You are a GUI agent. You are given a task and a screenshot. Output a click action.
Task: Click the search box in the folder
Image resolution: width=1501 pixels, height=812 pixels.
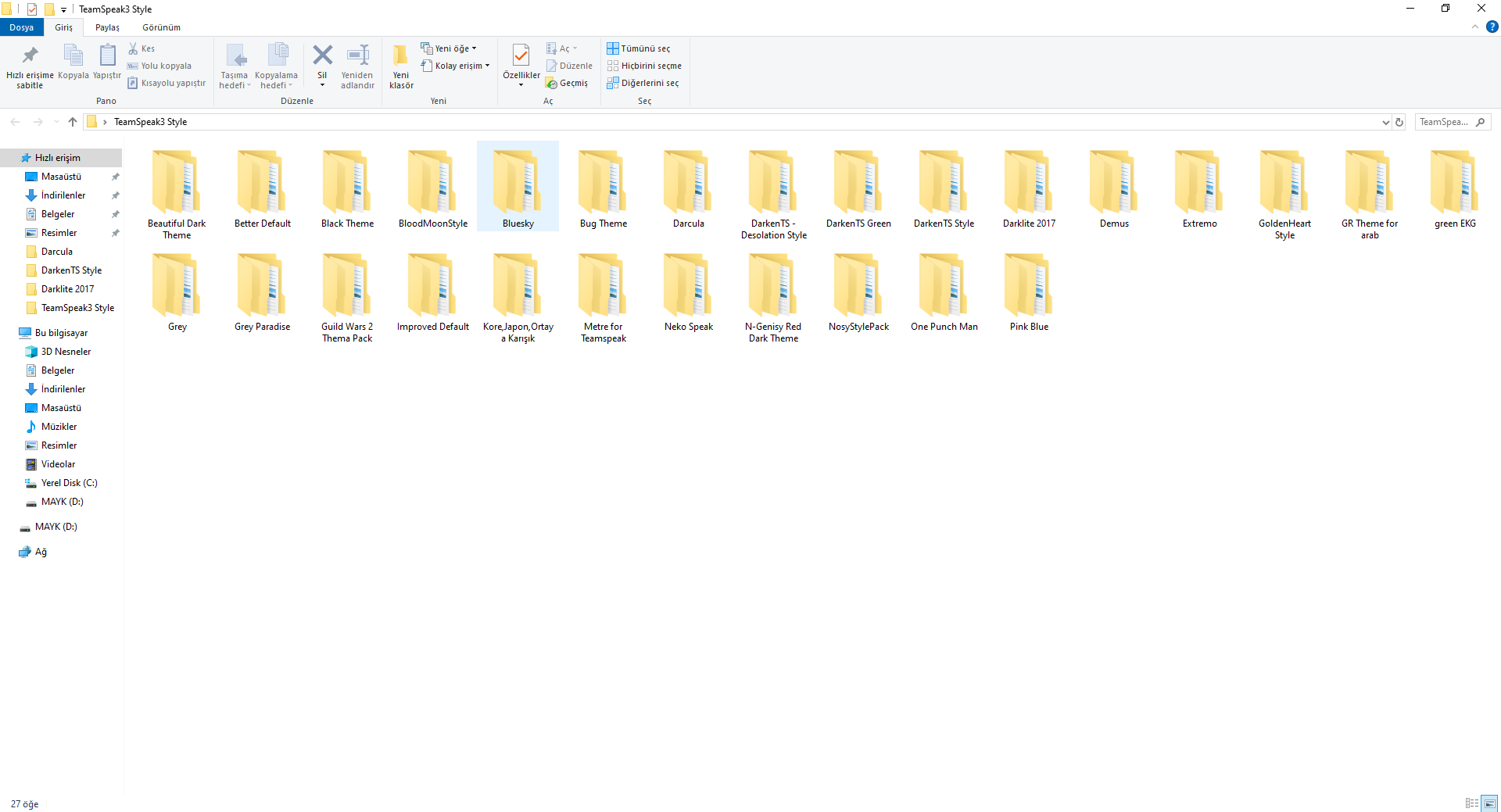[x=1453, y=122]
